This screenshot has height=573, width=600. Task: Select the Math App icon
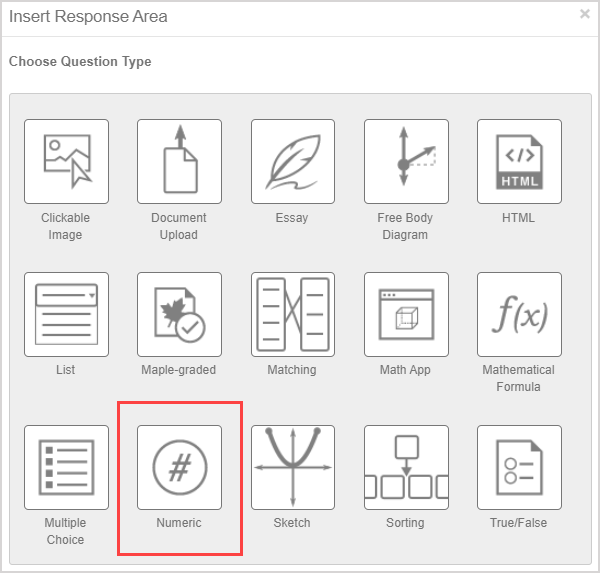pos(406,314)
